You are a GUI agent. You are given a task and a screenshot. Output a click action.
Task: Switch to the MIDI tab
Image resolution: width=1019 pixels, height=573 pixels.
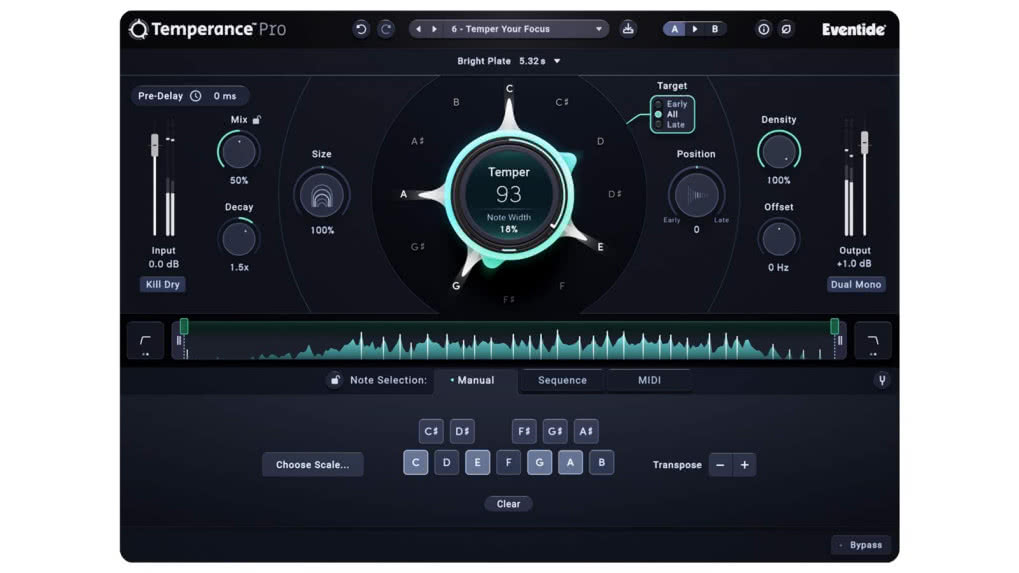[649, 381]
